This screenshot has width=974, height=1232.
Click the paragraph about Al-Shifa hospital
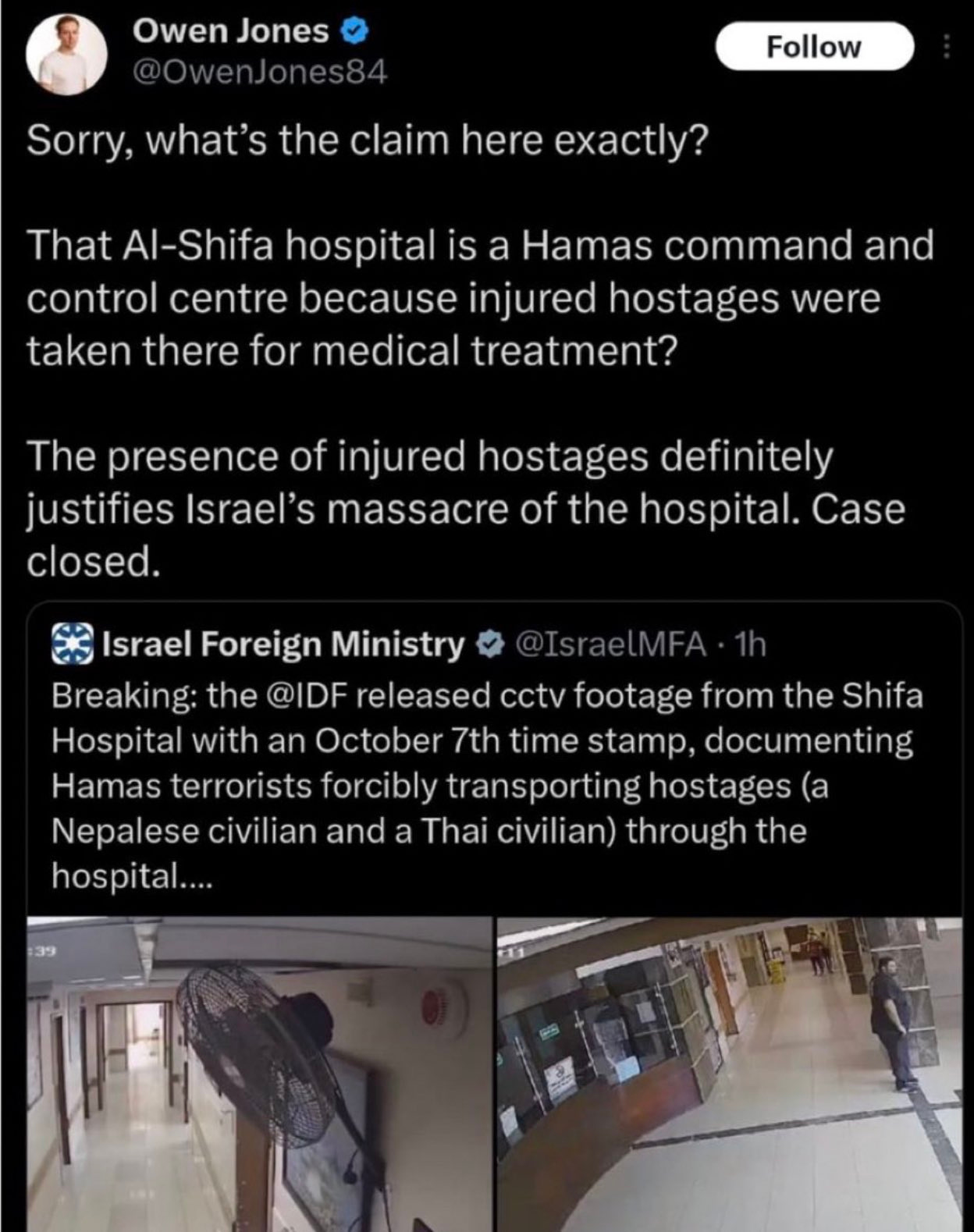pos(480,298)
